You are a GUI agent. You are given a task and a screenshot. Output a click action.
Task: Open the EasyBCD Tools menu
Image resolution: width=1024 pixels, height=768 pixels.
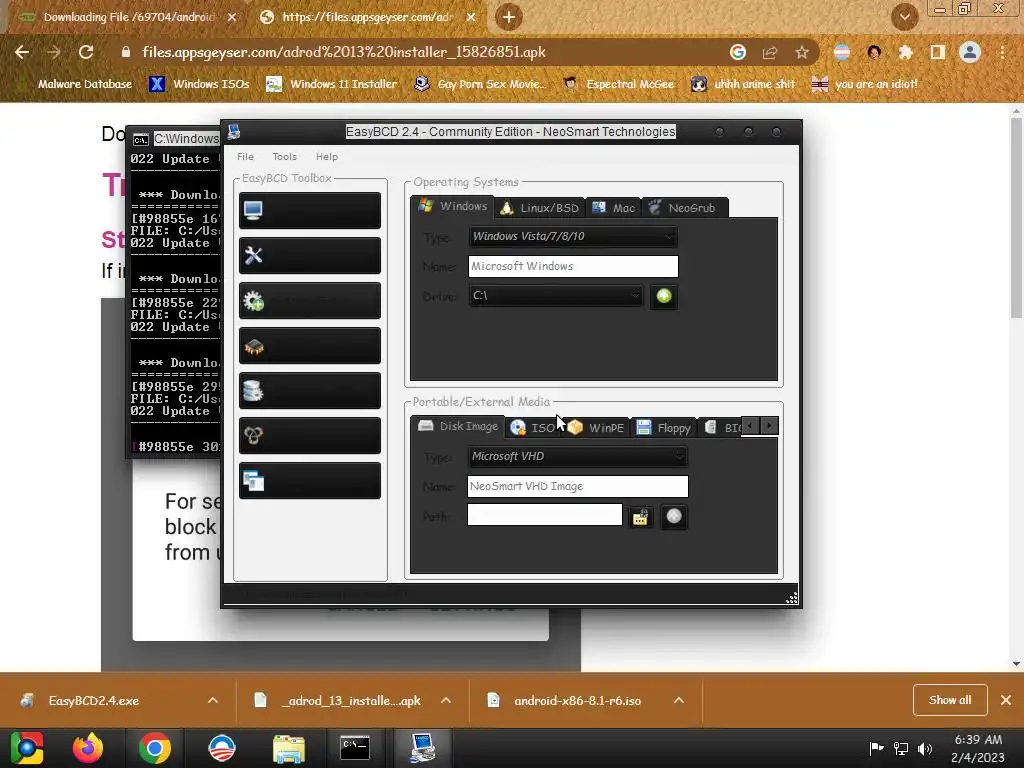coord(284,157)
